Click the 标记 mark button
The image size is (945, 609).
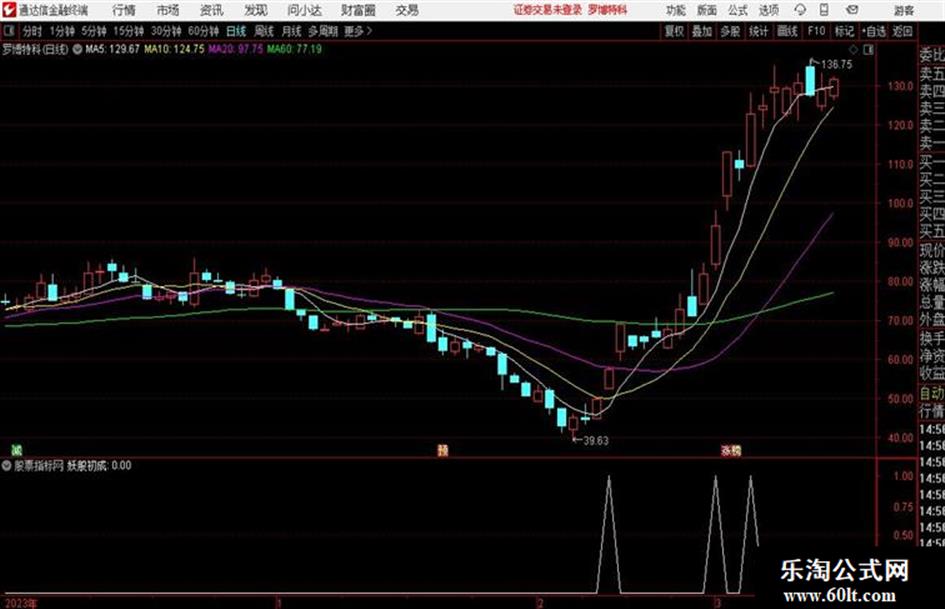(844, 31)
